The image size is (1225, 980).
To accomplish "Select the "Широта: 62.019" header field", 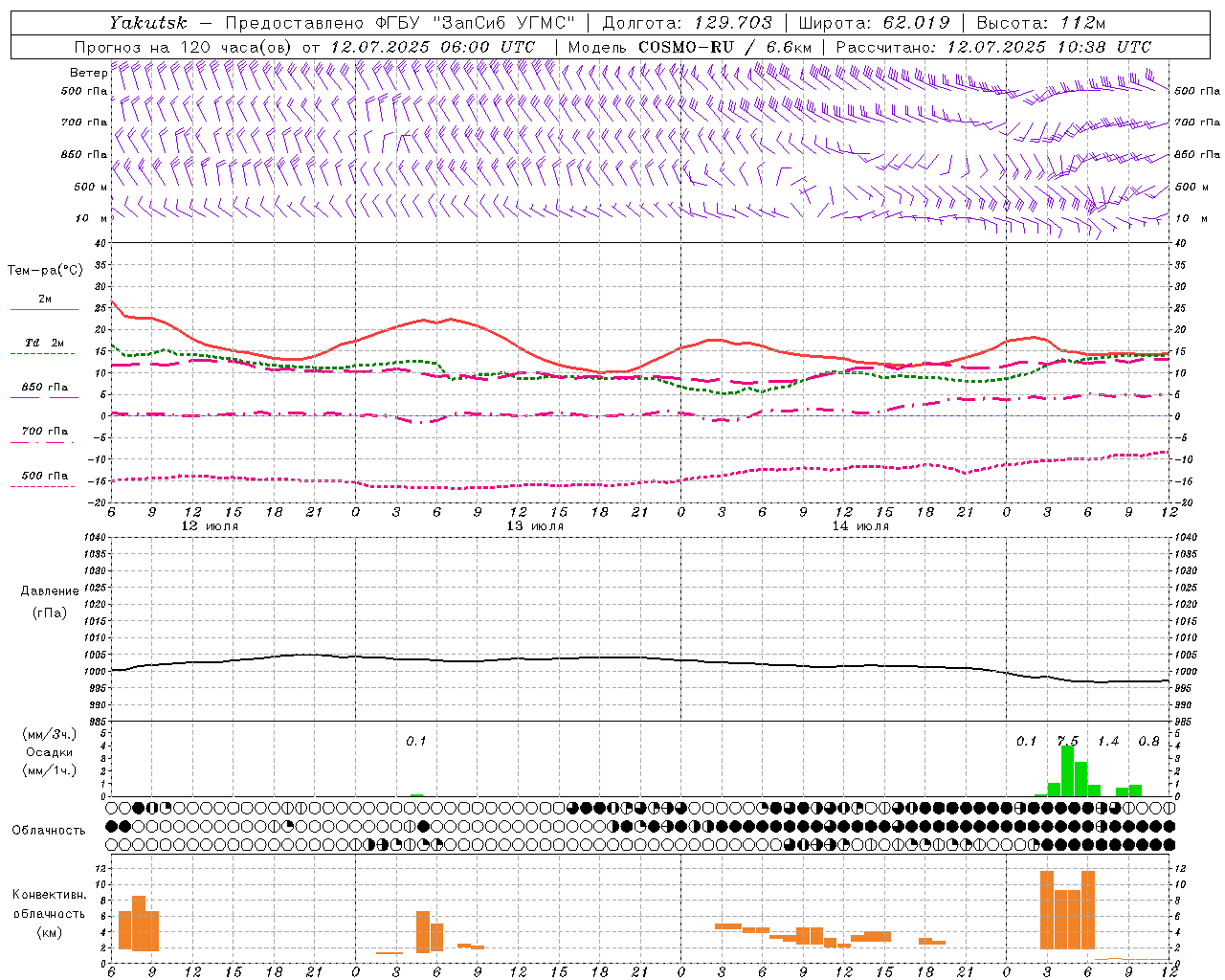I will coord(875,23).
